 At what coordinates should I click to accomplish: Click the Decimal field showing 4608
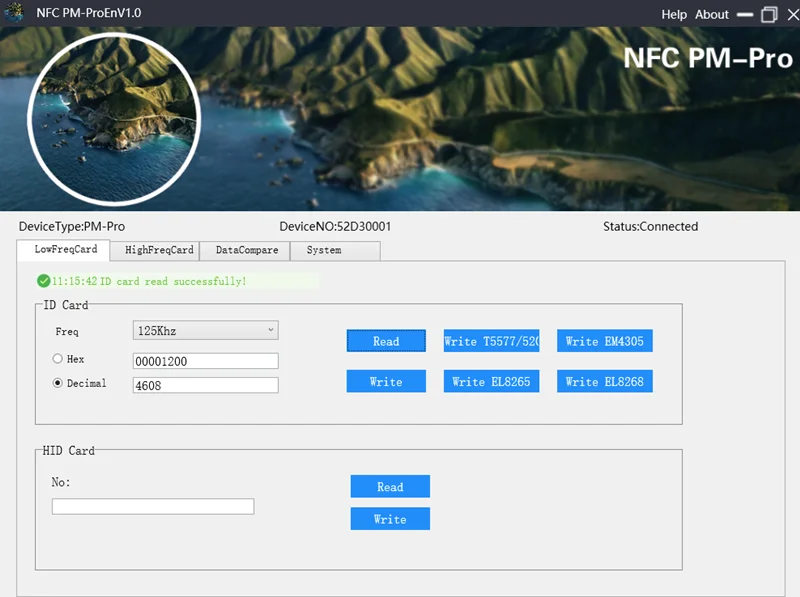tap(206, 385)
